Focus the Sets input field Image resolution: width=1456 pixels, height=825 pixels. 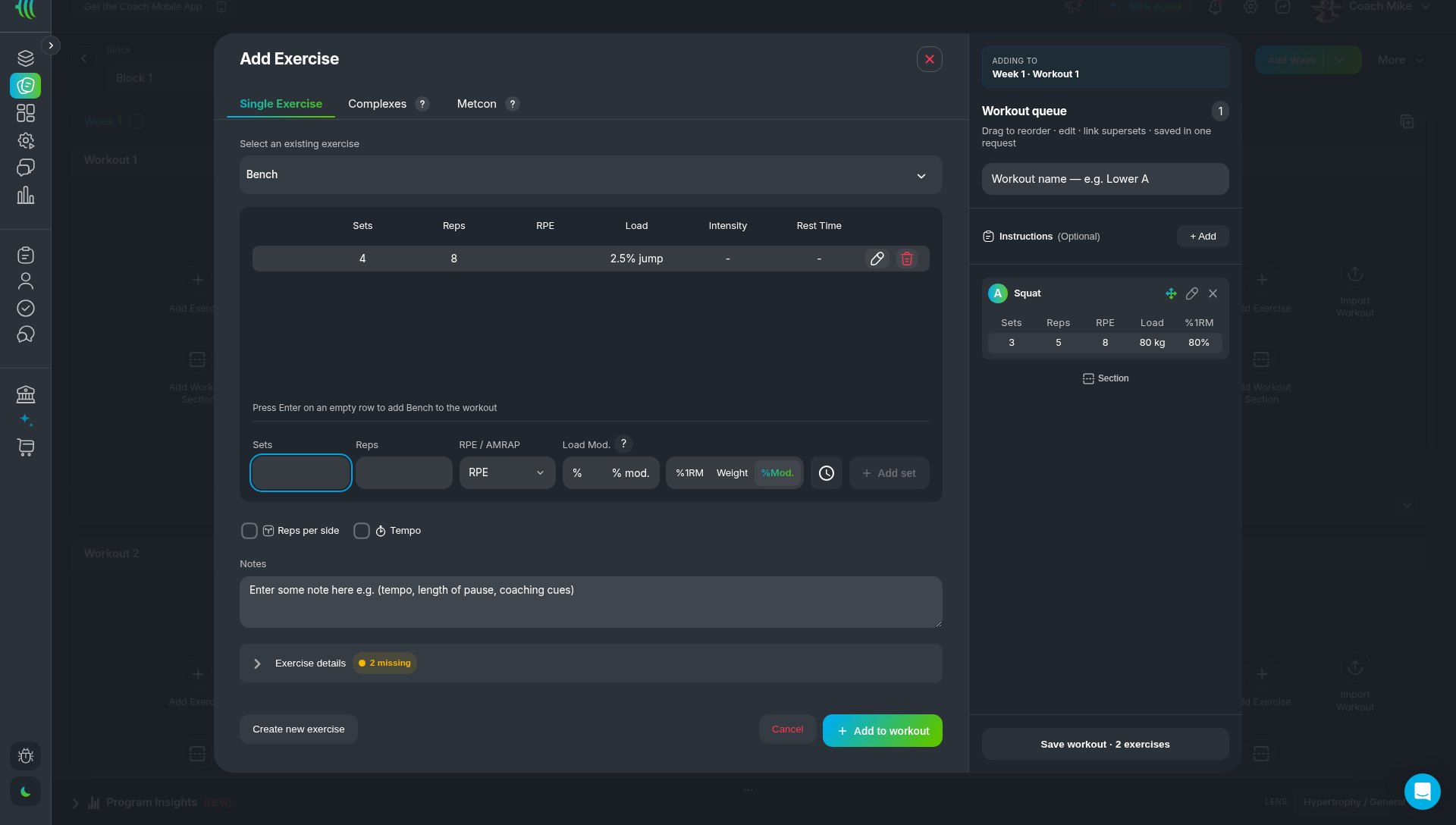(x=300, y=473)
